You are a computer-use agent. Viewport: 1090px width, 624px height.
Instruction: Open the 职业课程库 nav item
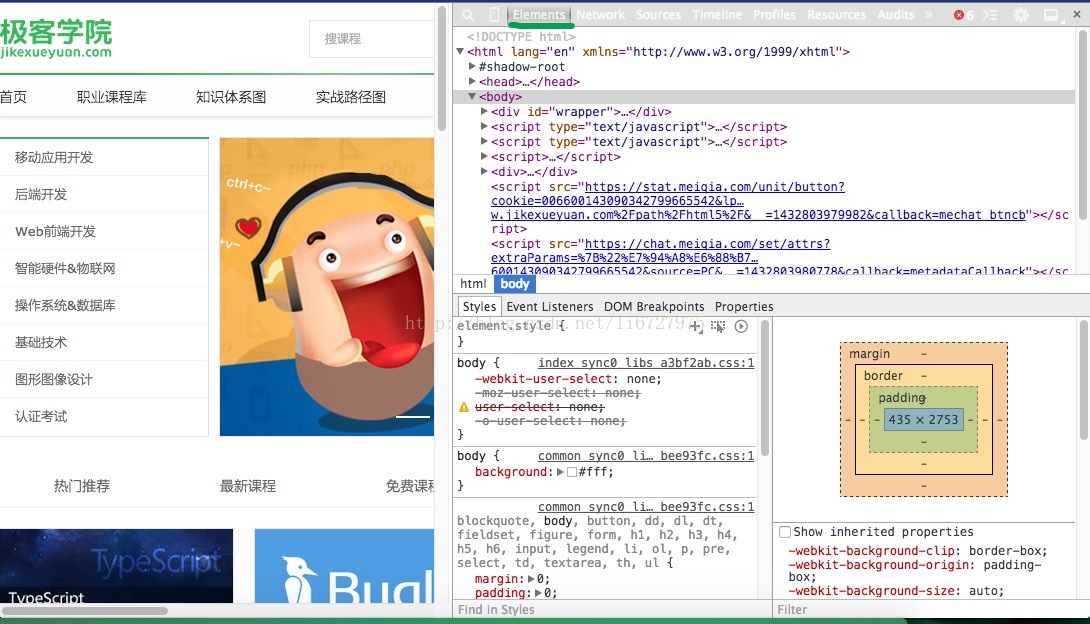(x=112, y=97)
